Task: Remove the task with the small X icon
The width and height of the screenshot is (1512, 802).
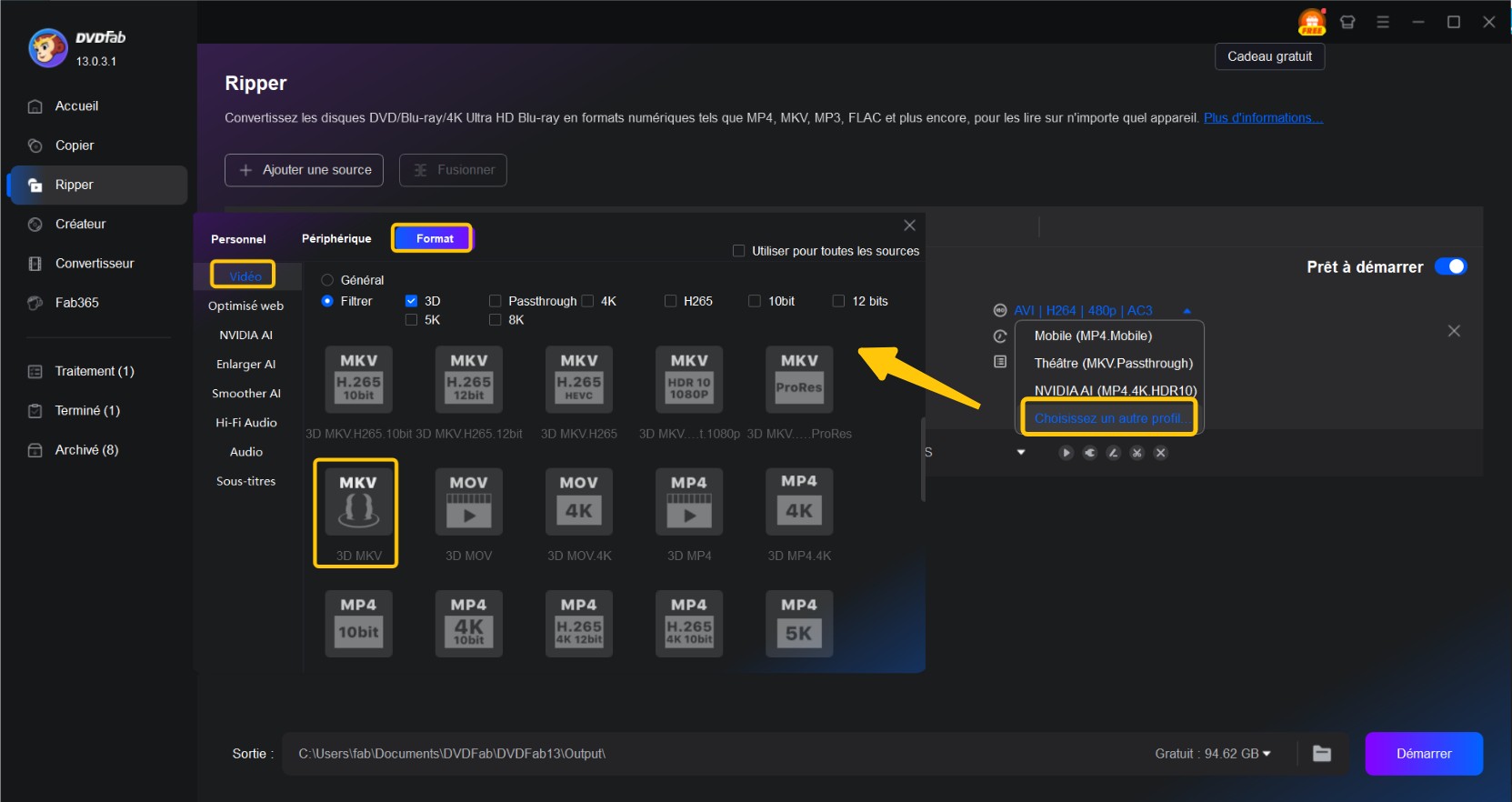Action: pyautogui.click(x=1160, y=453)
